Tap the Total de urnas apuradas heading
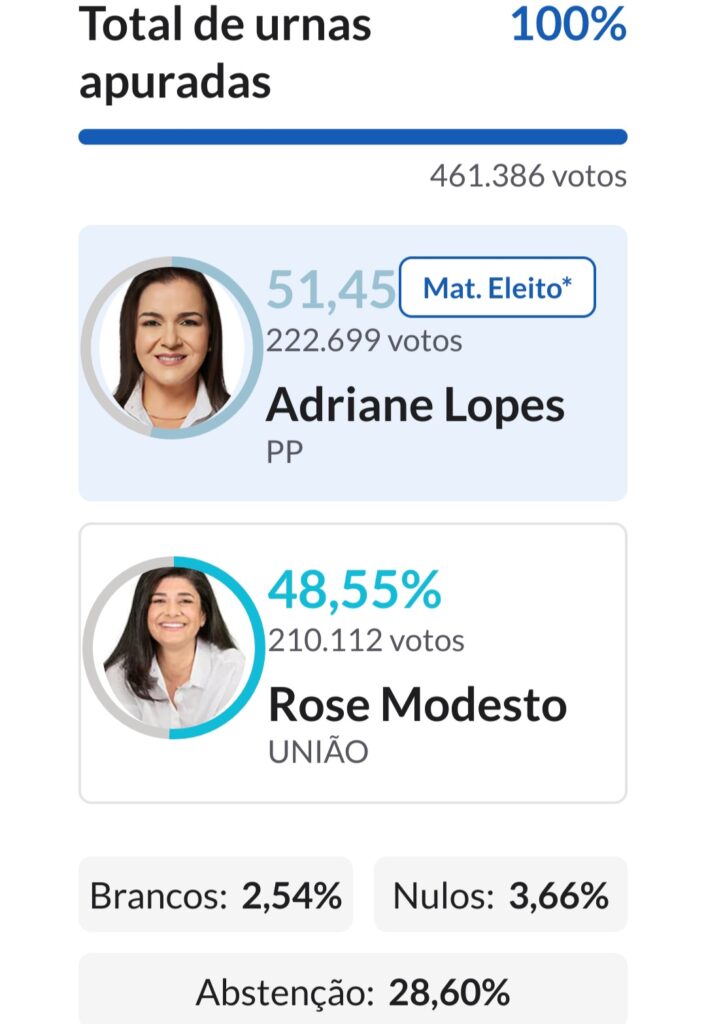Image resolution: width=706 pixels, height=1024 pixels. pos(225,54)
